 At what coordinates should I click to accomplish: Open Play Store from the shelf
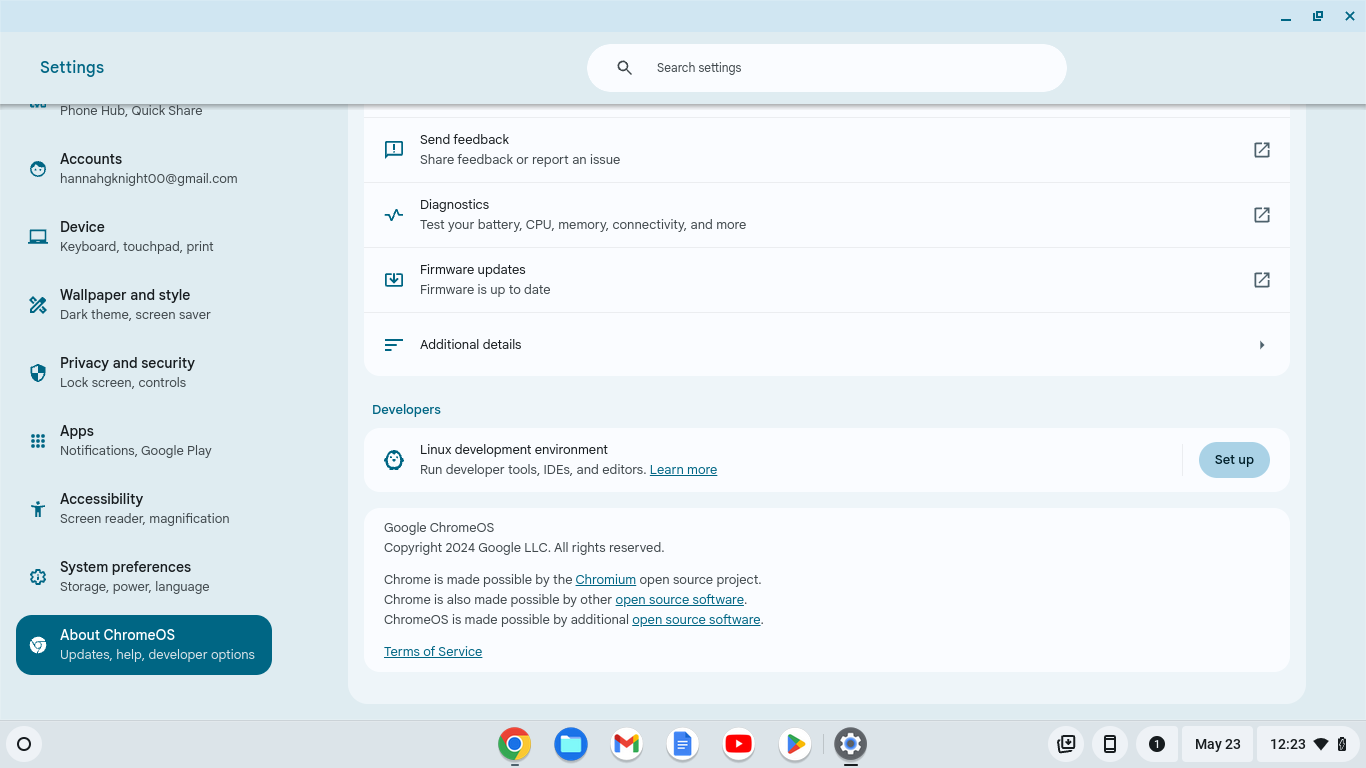[x=795, y=744]
